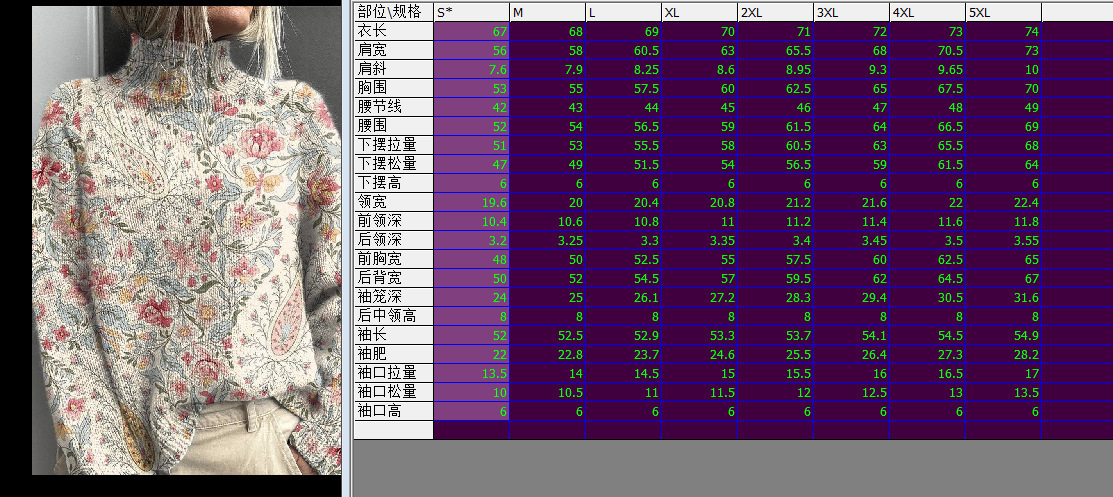Image resolution: width=1113 pixels, height=497 pixels.
Task: Click the 部位\规格 corner header cell
Action: click(x=394, y=12)
